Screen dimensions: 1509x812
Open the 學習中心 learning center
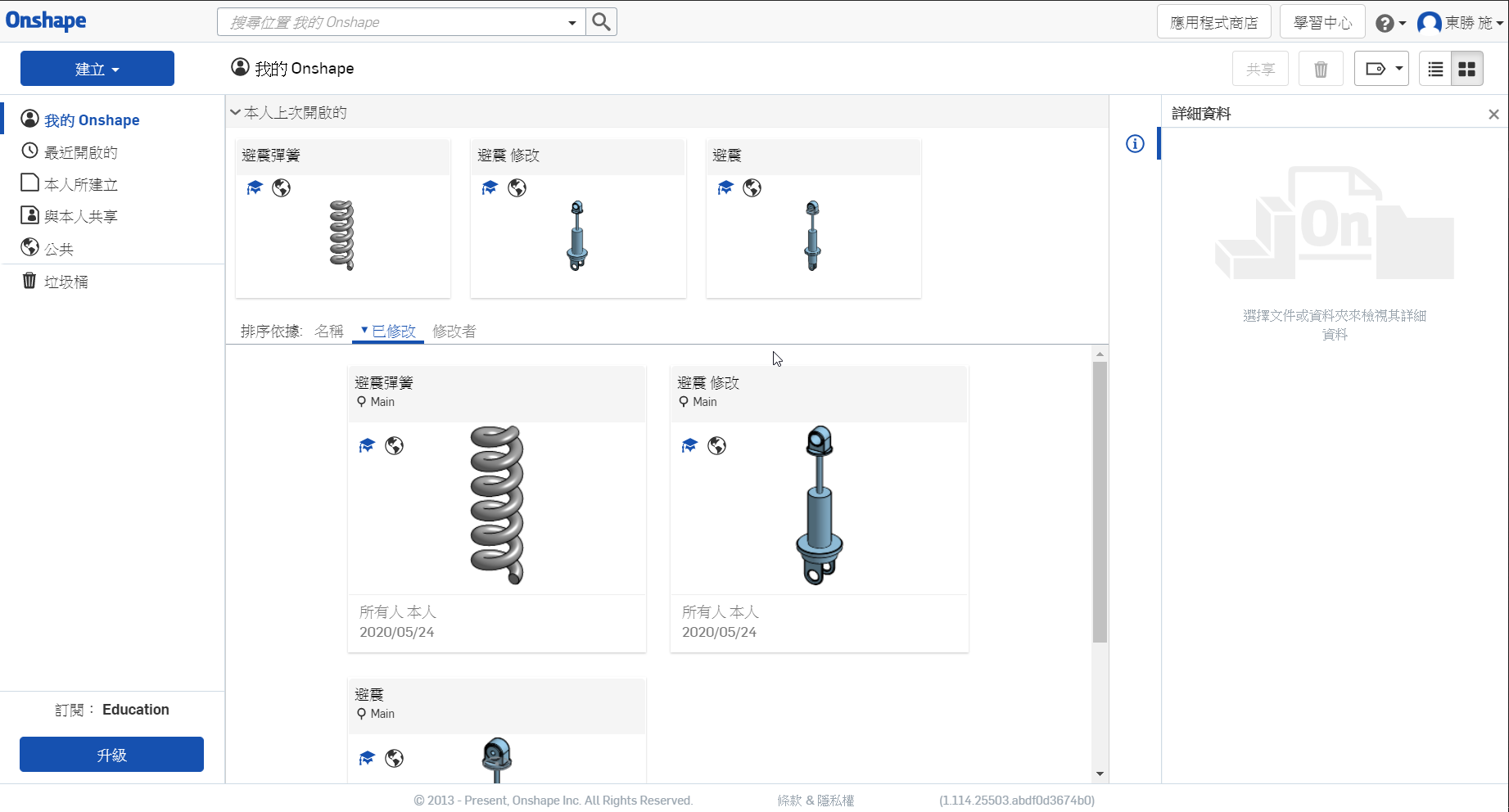tap(1322, 23)
